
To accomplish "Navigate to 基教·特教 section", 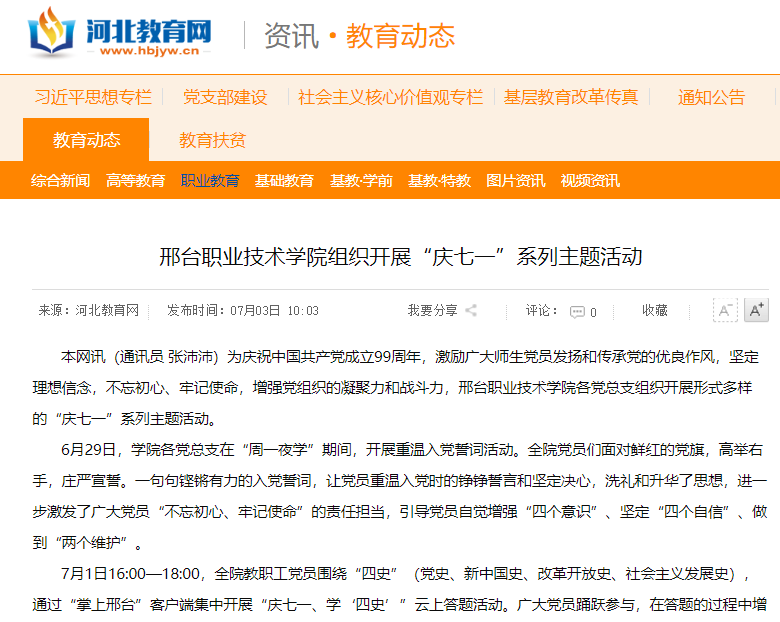I will click(x=439, y=181).
